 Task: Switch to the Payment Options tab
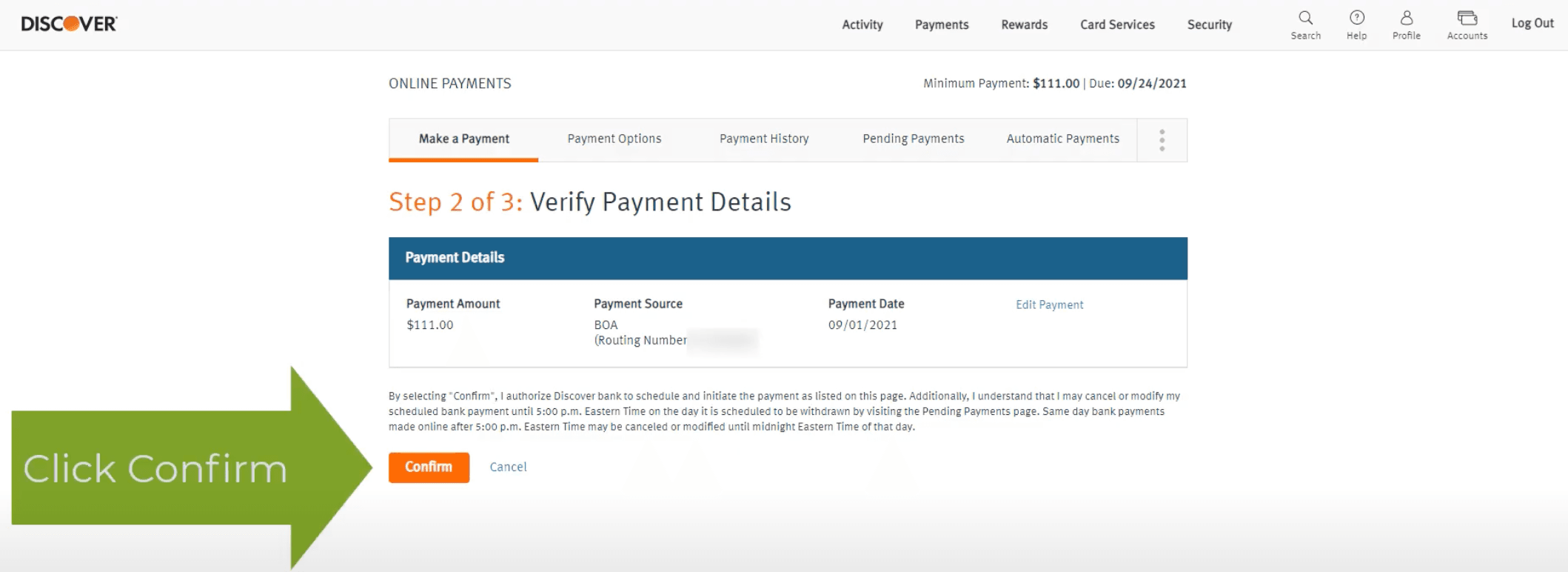[x=614, y=139]
